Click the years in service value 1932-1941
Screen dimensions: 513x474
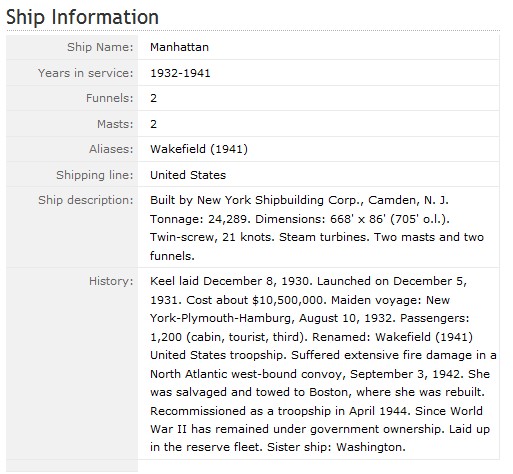(x=180, y=73)
